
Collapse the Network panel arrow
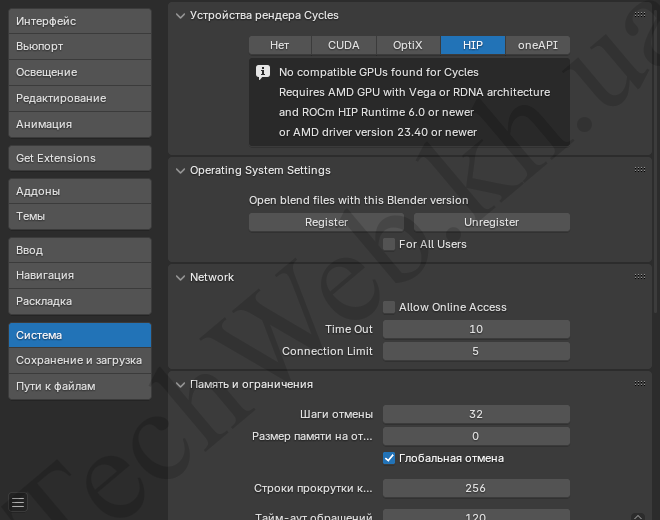pos(180,277)
